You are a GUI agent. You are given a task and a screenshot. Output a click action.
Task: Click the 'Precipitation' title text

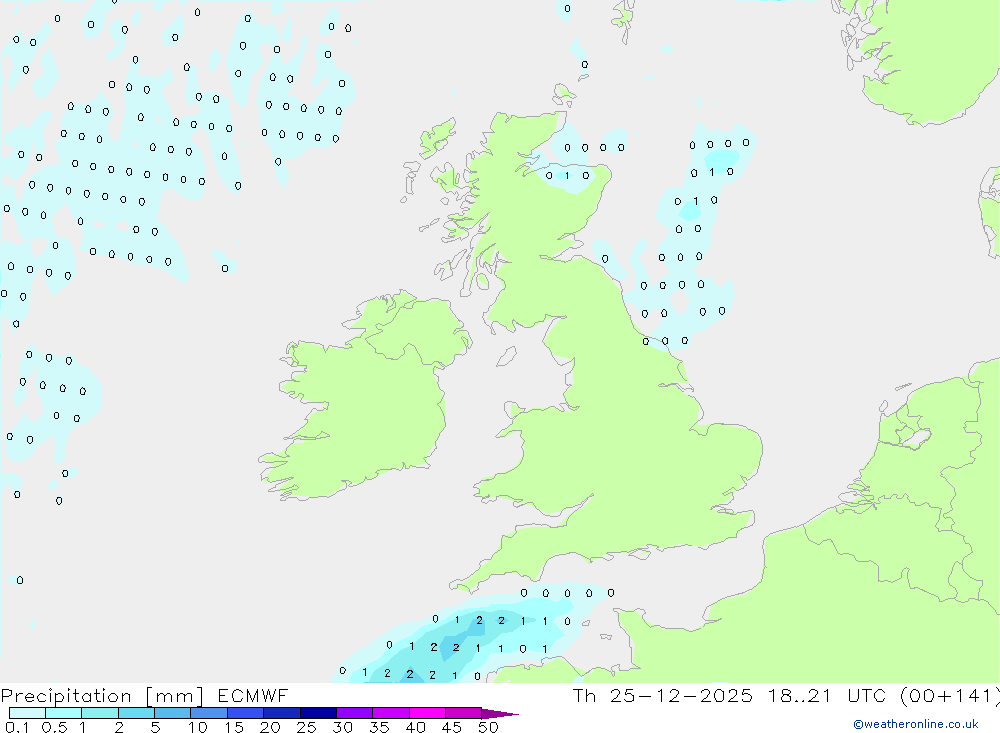click(66, 695)
